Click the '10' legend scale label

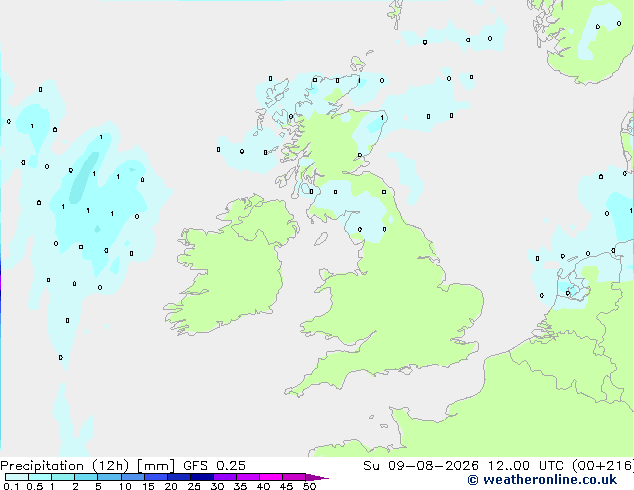pyautogui.click(x=125, y=486)
